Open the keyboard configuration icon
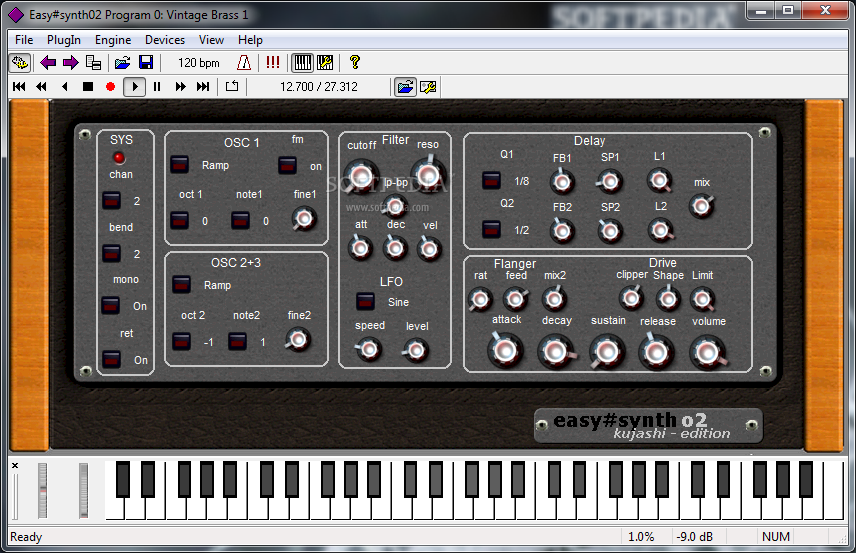The width and height of the screenshot is (856, 553). [x=325, y=63]
